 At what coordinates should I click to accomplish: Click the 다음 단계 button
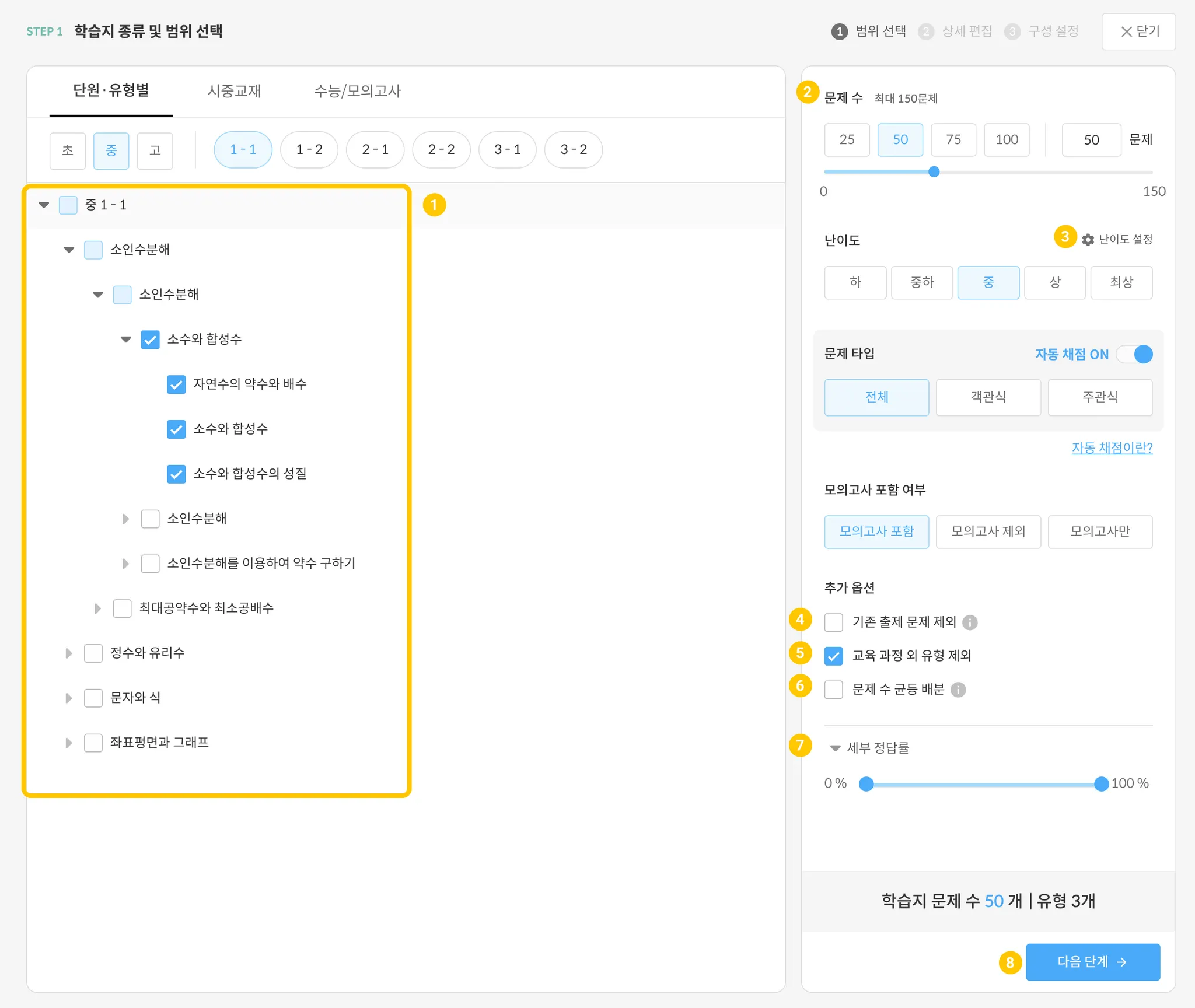pyautogui.click(x=1092, y=962)
